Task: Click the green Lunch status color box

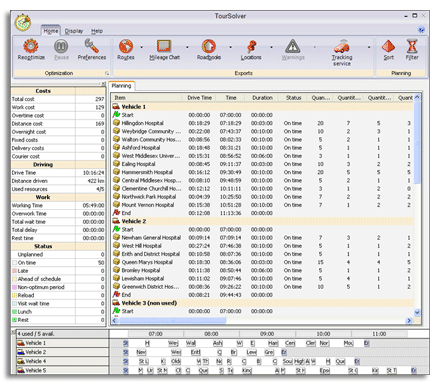Action: coord(14,312)
